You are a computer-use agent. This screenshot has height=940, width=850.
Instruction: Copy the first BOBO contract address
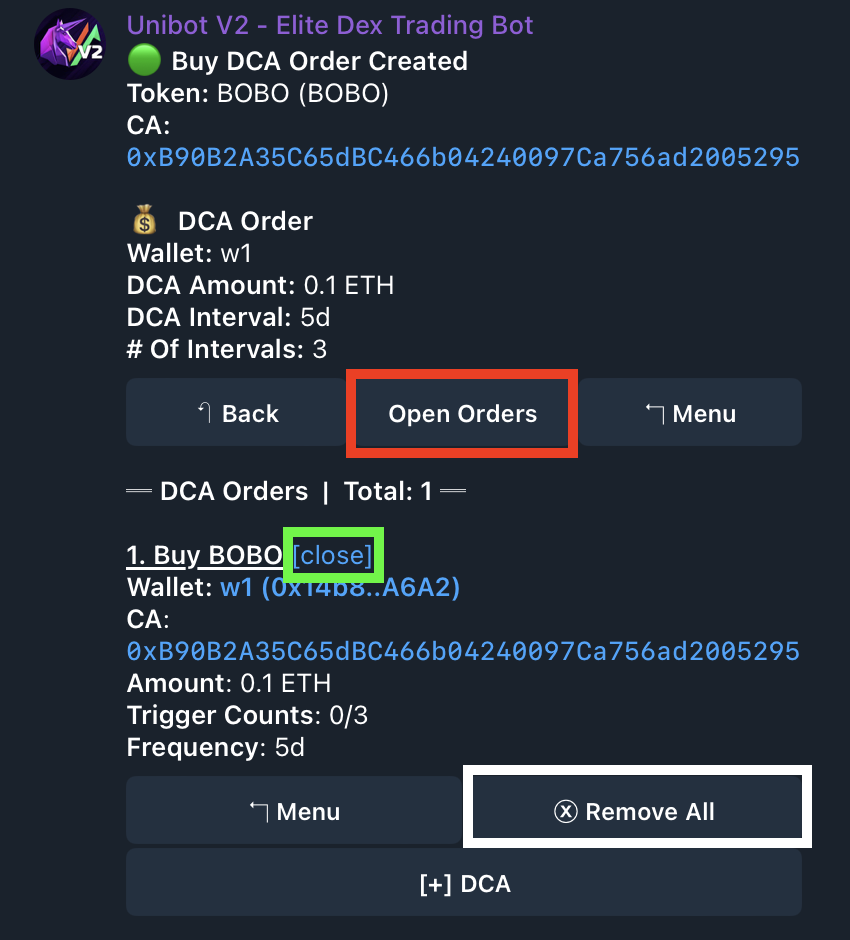(x=463, y=158)
